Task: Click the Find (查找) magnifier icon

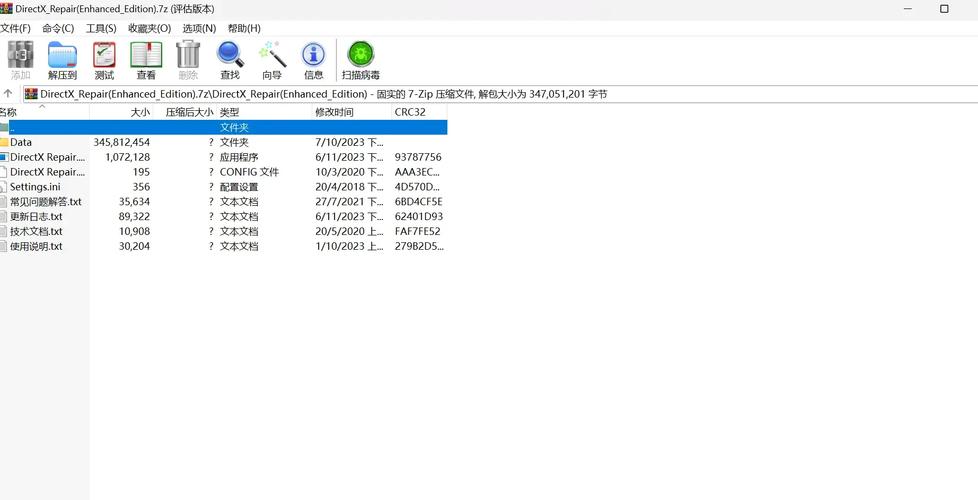Action: [x=230, y=54]
